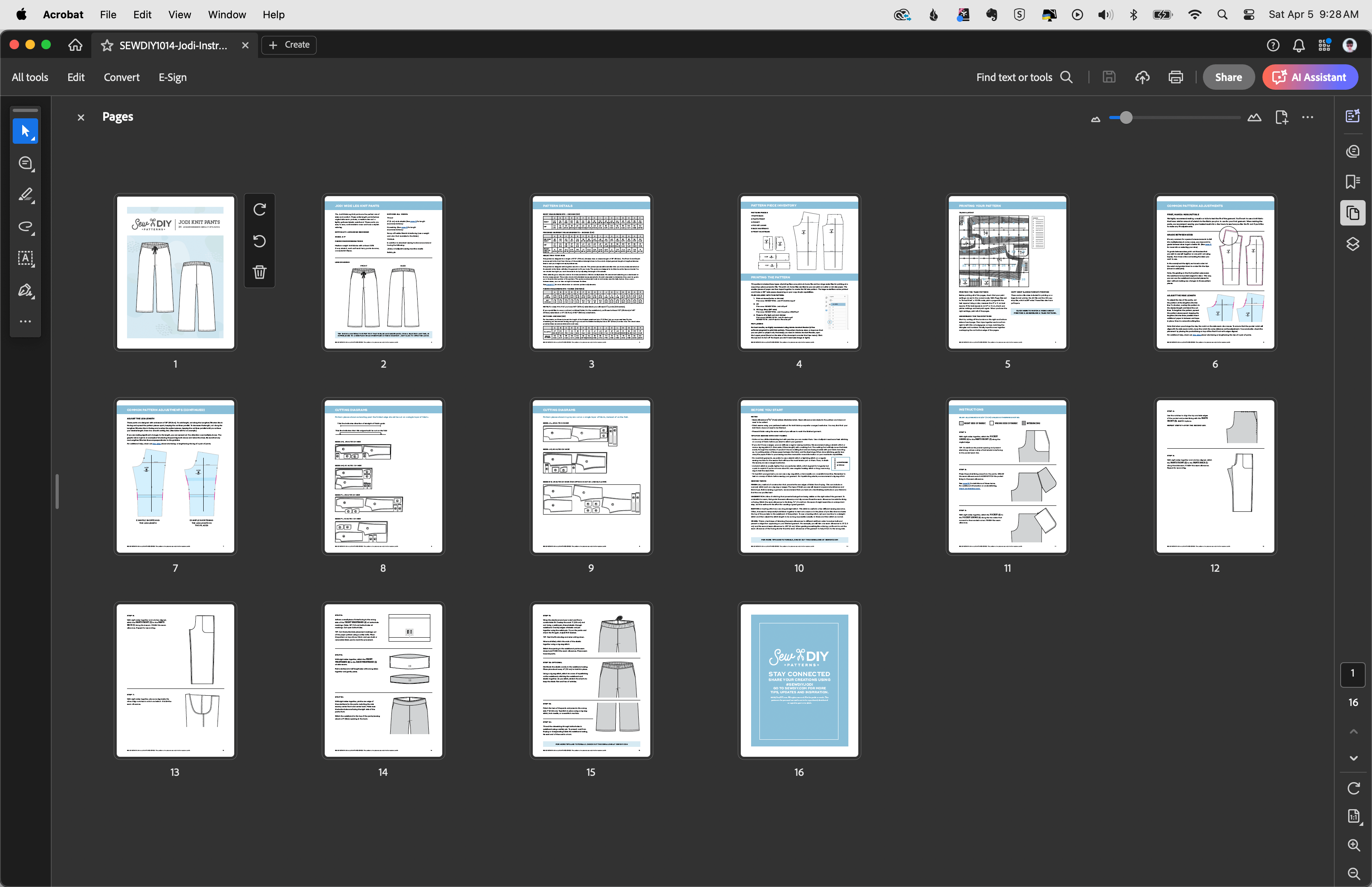Adjust the thumbnail size slider
This screenshot has width=1372, height=887.
(1126, 118)
